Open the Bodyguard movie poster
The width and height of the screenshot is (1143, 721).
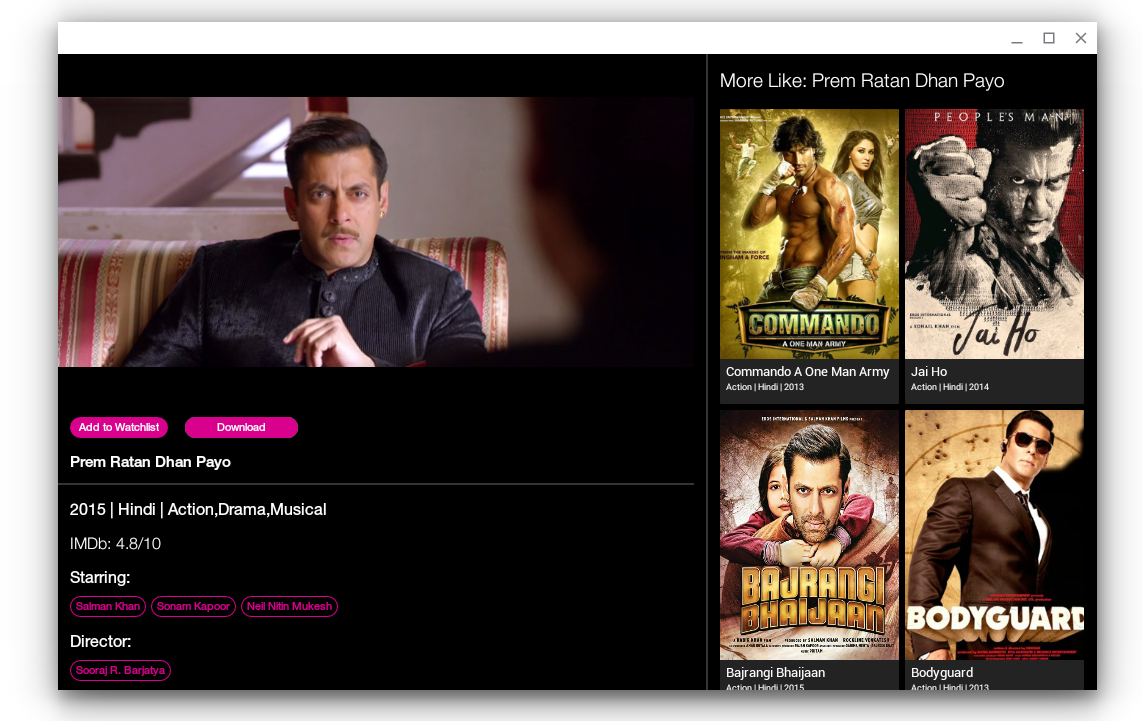click(x=994, y=534)
